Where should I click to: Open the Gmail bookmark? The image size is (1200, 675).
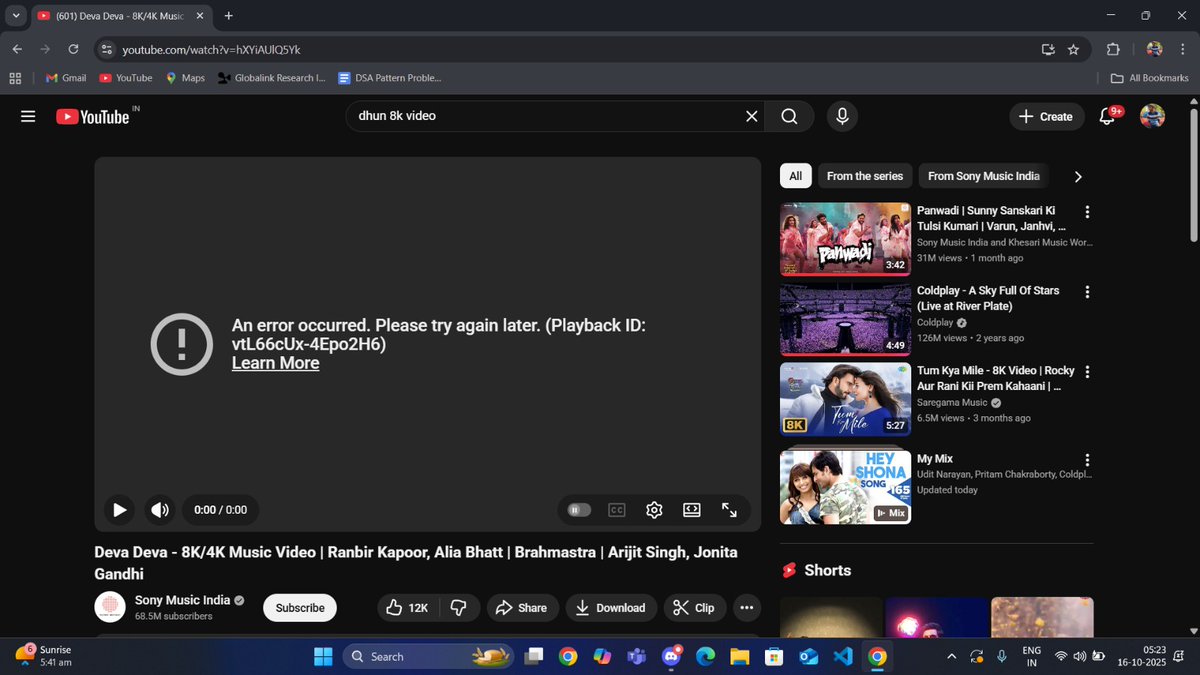pyautogui.click(x=66, y=78)
